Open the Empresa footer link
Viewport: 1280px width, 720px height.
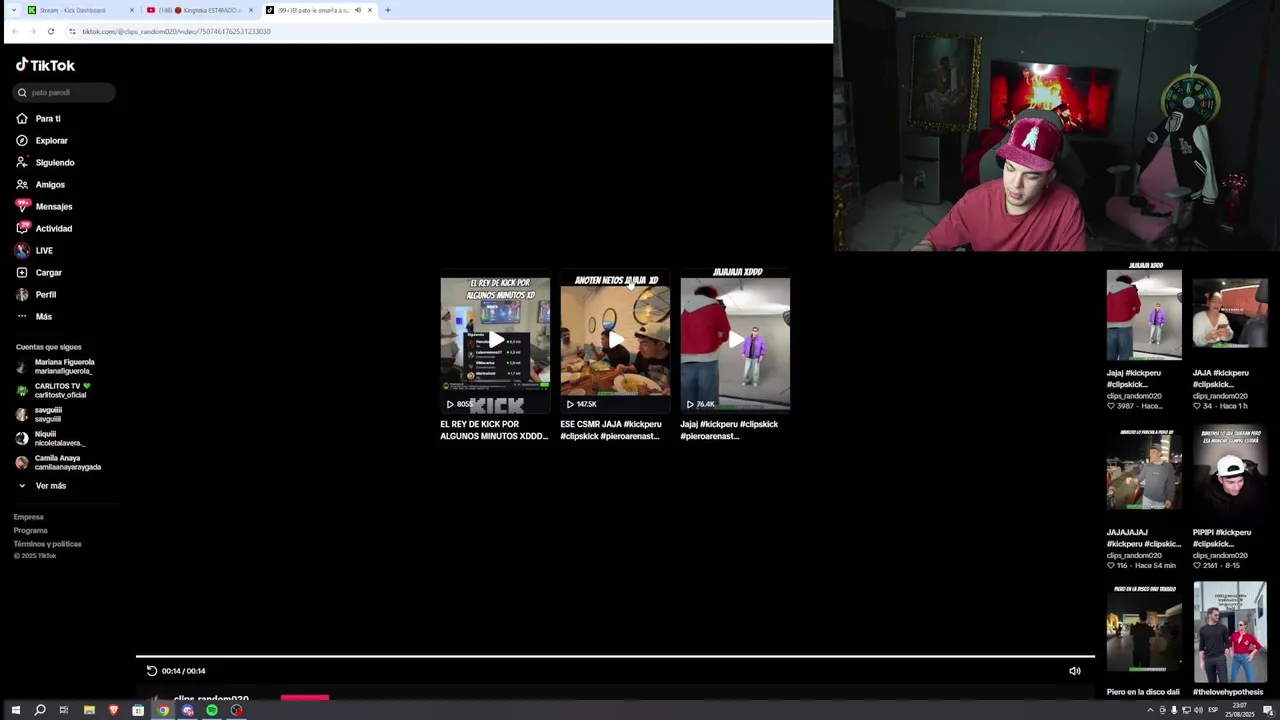(29, 517)
